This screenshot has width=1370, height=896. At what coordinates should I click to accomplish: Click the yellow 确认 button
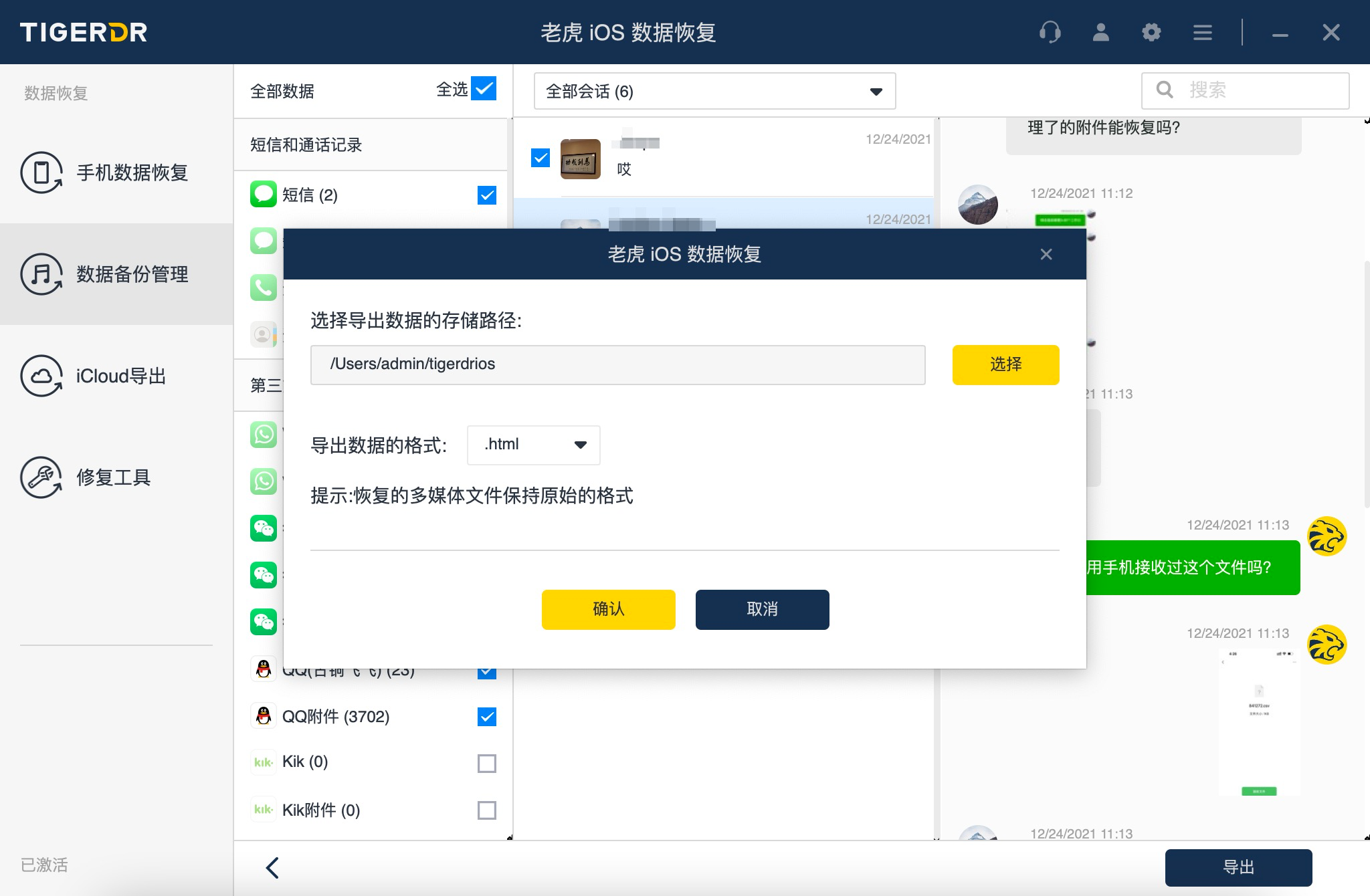click(608, 609)
